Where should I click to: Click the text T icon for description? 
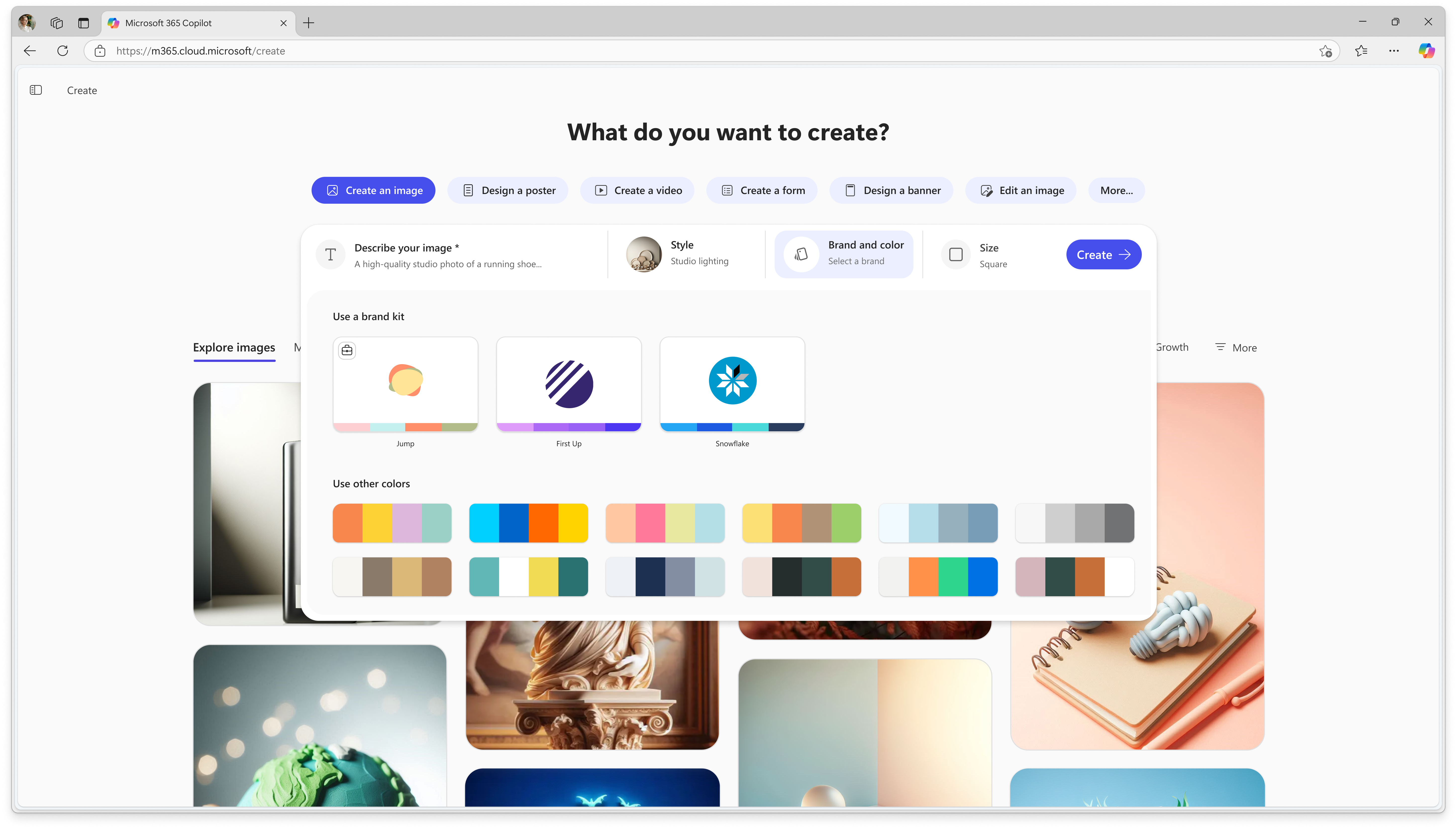pos(330,254)
